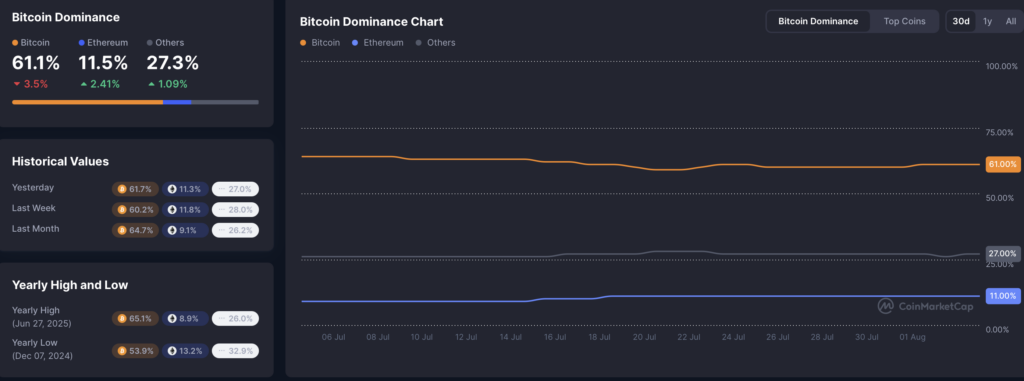Click Yesterday's Ethereum 11.3% pill
The image size is (1024, 381).
[x=185, y=190]
